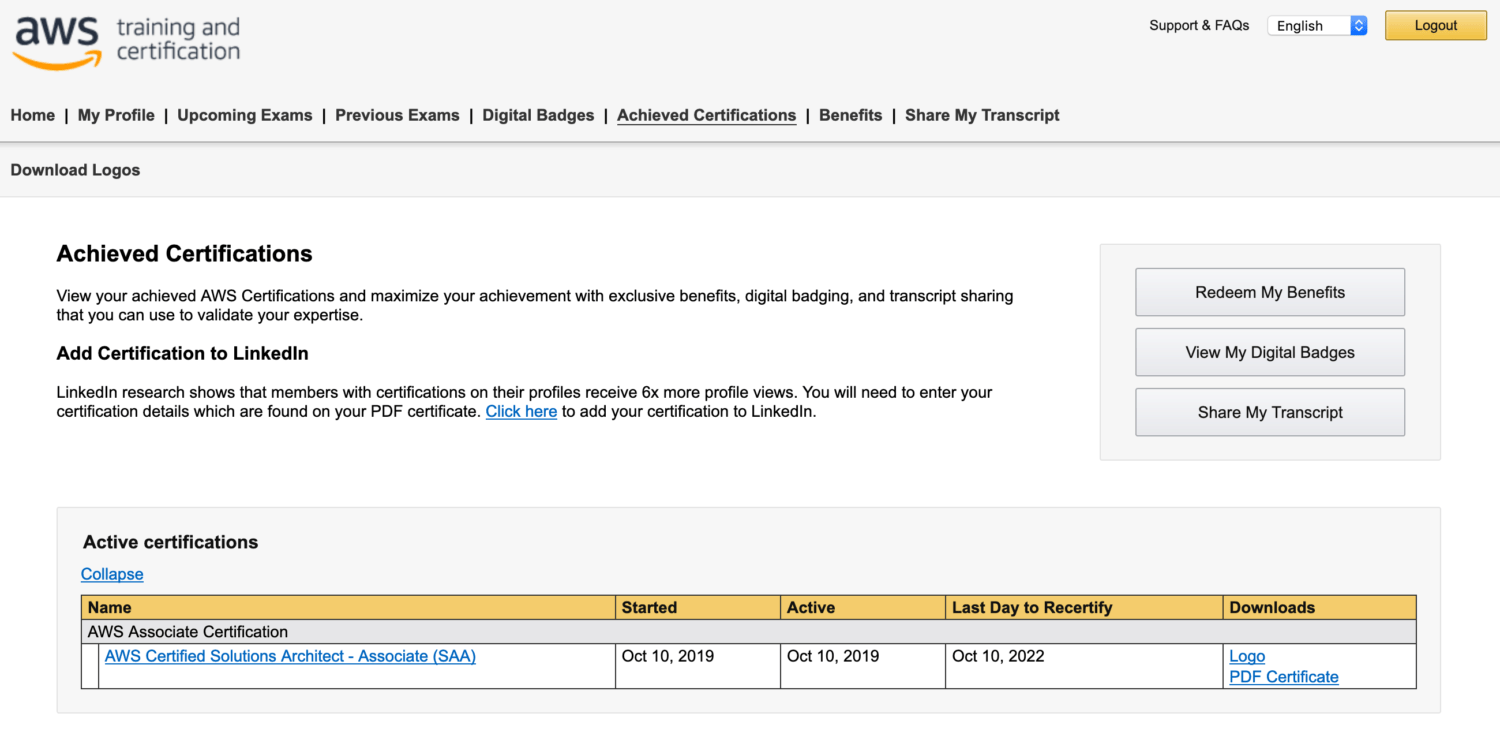Click the 'Downloads' column header
Image resolution: width=1500 pixels, height=732 pixels.
[1320, 607]
